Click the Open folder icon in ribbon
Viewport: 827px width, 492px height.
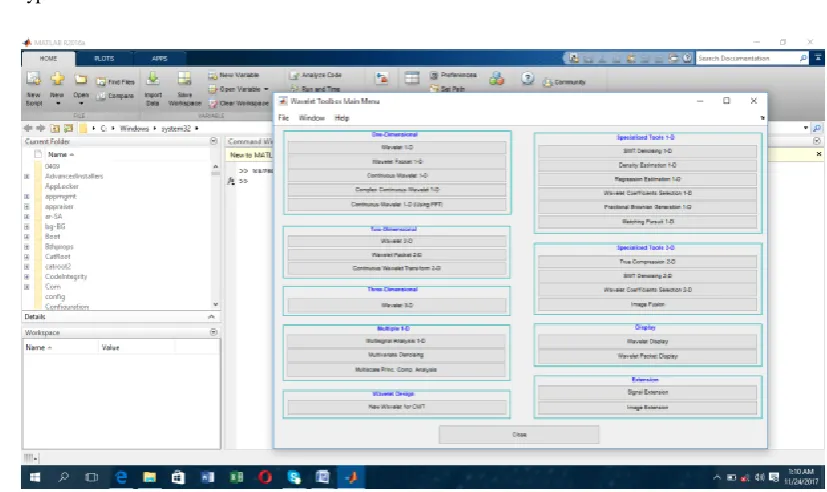pyautogui.click(x=81, y=79)
